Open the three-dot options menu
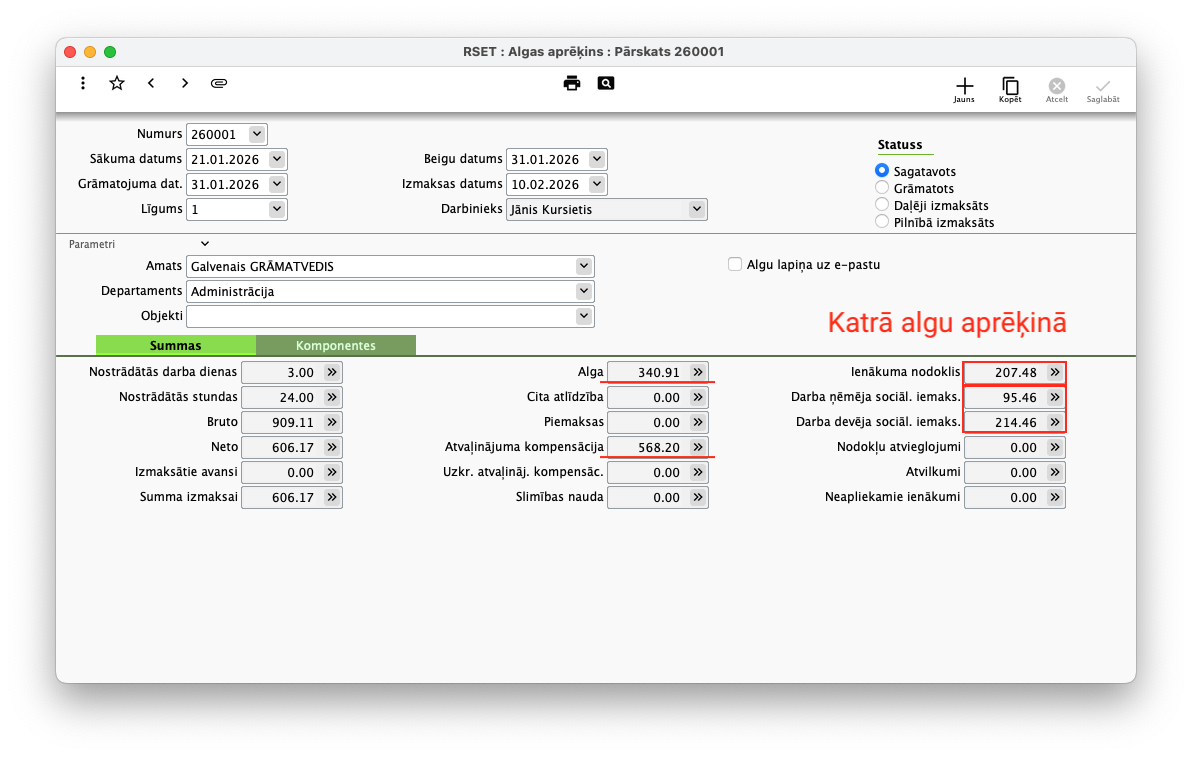The height and width of the screenshot is (757, 1192). click(83, 83)
